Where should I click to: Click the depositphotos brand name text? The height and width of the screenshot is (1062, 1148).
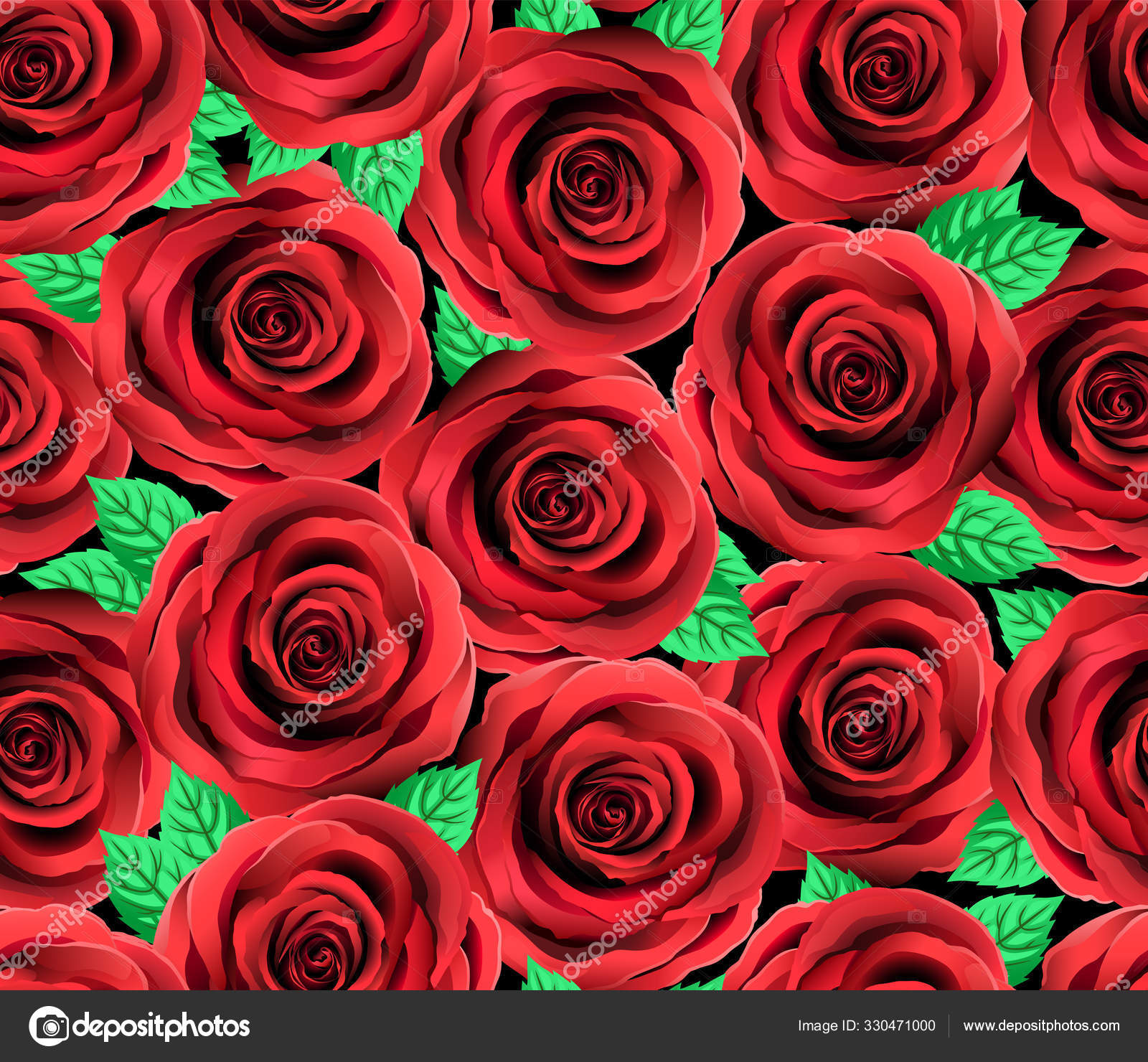[x=161, y=1027]
